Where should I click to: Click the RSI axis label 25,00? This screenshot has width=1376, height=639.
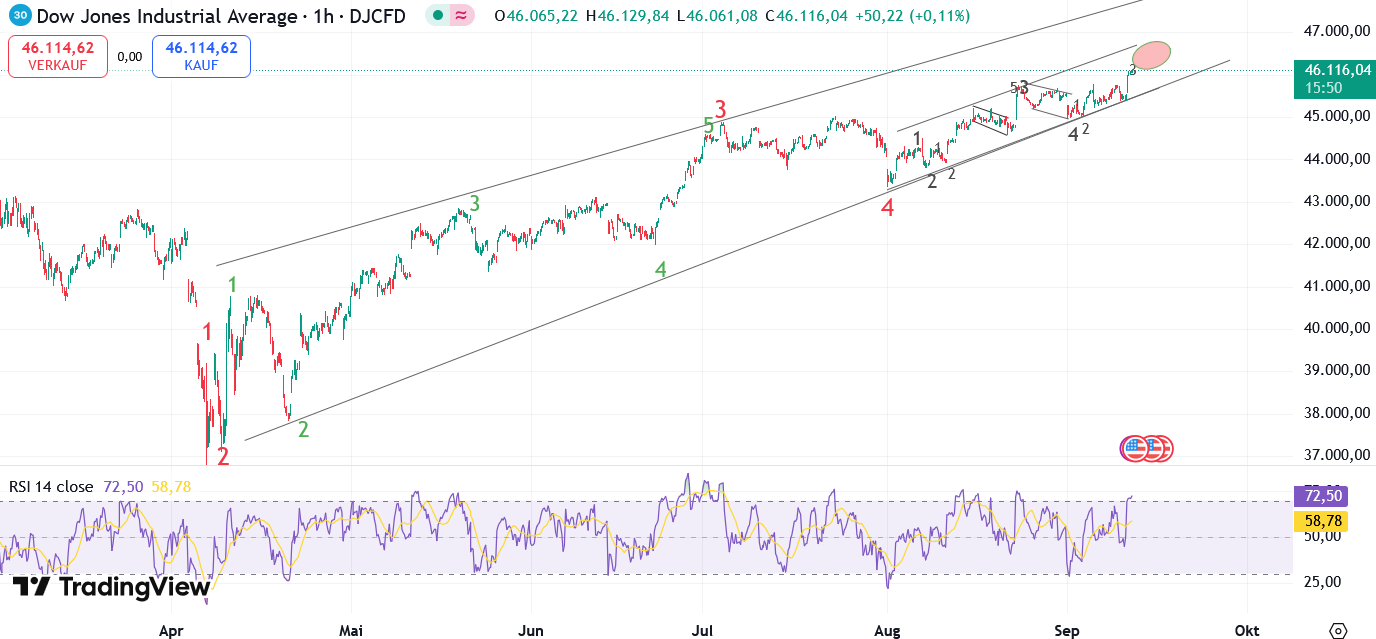click(x=1320, y=582)
